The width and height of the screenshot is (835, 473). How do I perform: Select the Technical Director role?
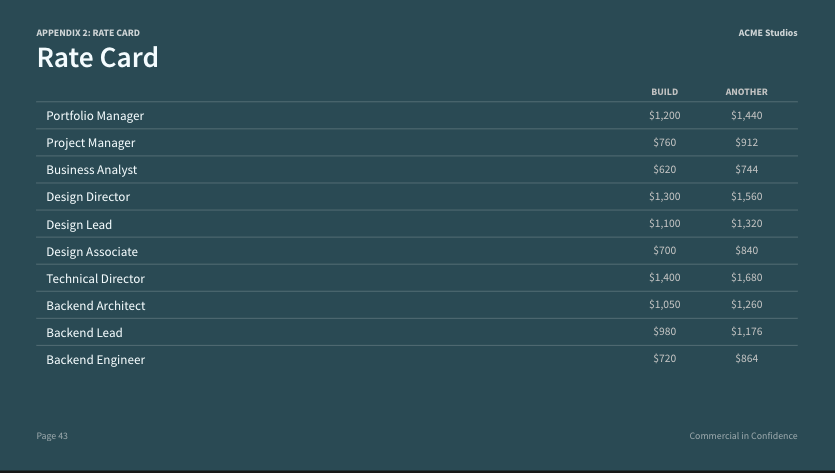95,279
